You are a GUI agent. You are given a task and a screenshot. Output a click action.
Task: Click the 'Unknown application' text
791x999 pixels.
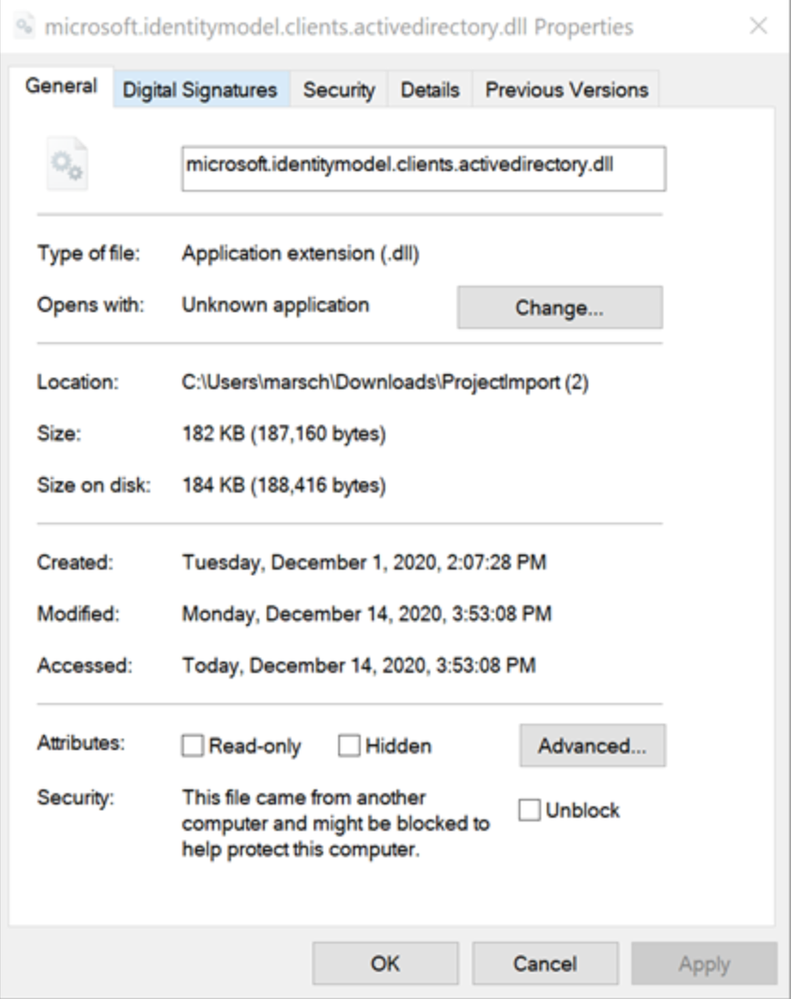tap(276, 305)
